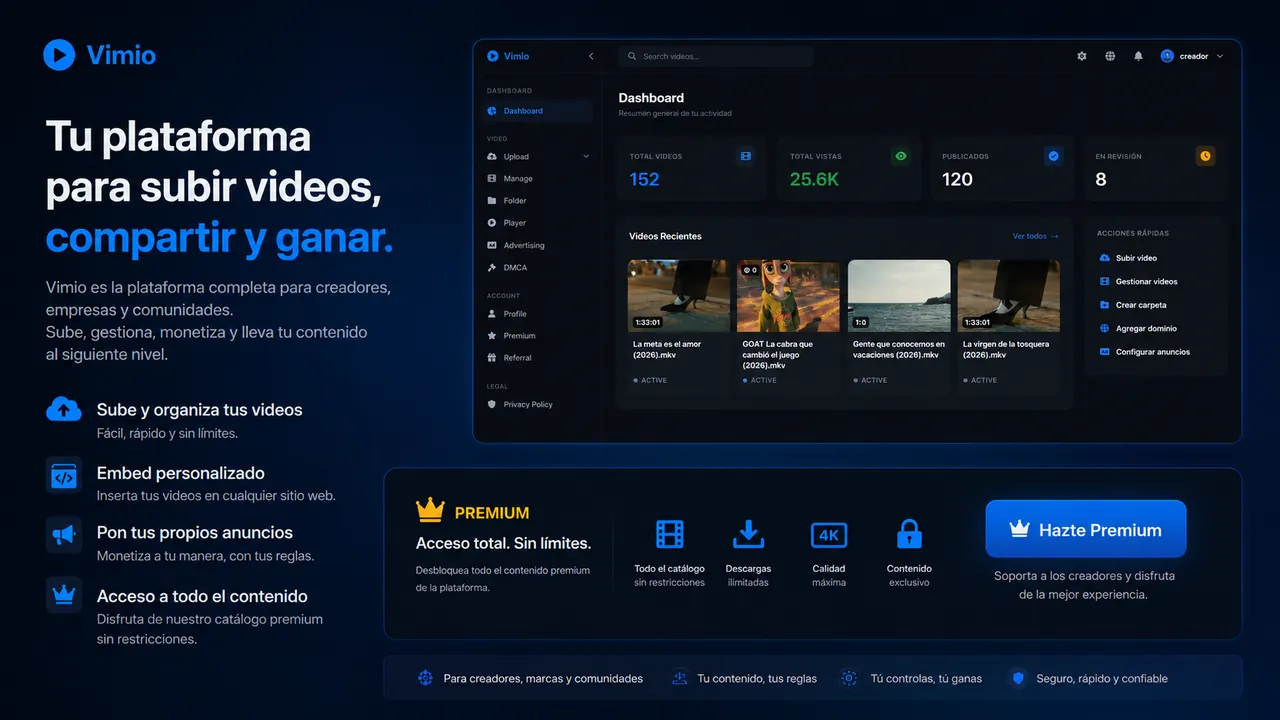1280x720 pixels.
Task: Click the Search videos field
Action: (x=716, y=56)
